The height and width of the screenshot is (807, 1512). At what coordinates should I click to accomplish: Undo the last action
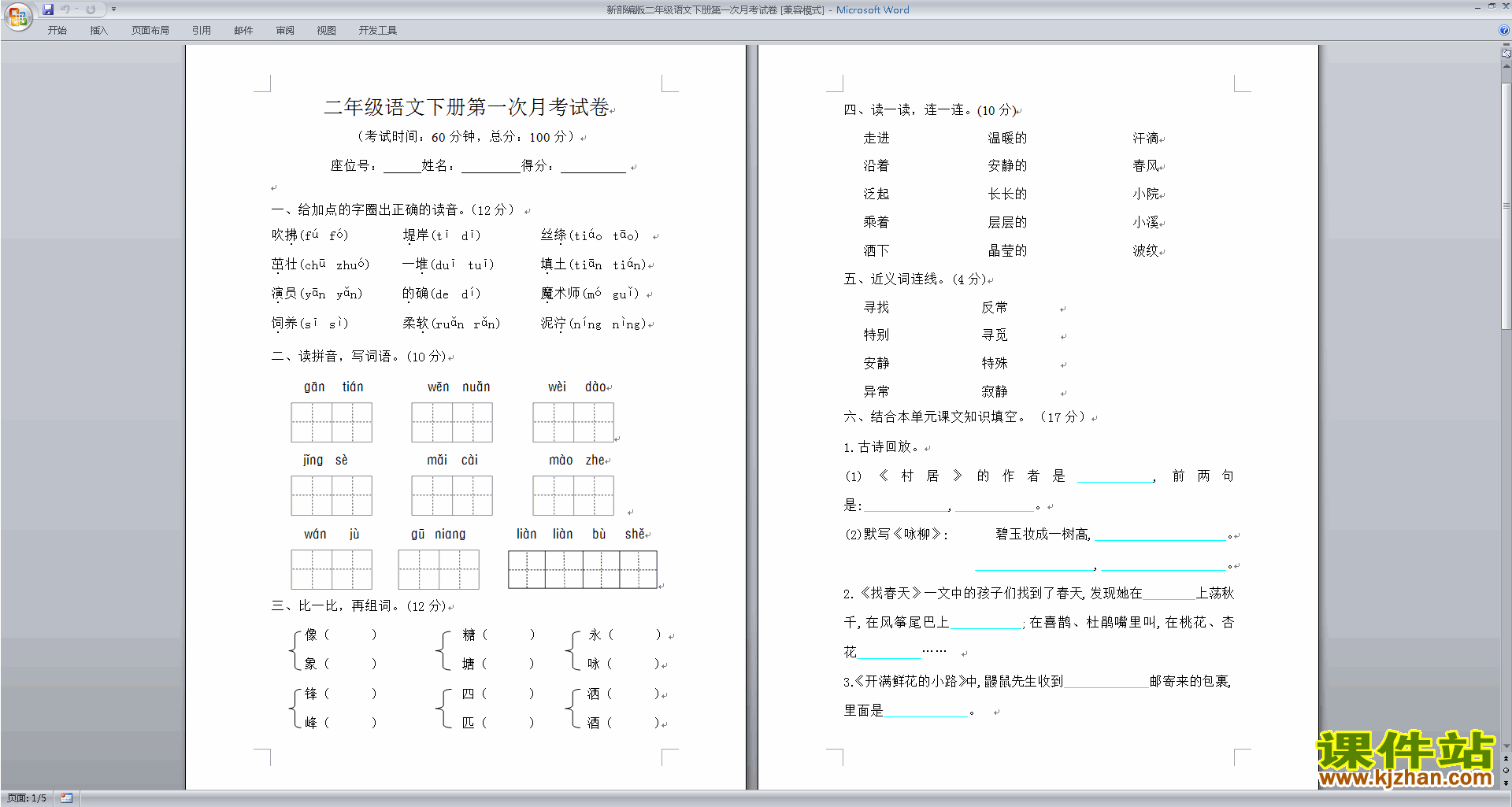tap(65, 9)
